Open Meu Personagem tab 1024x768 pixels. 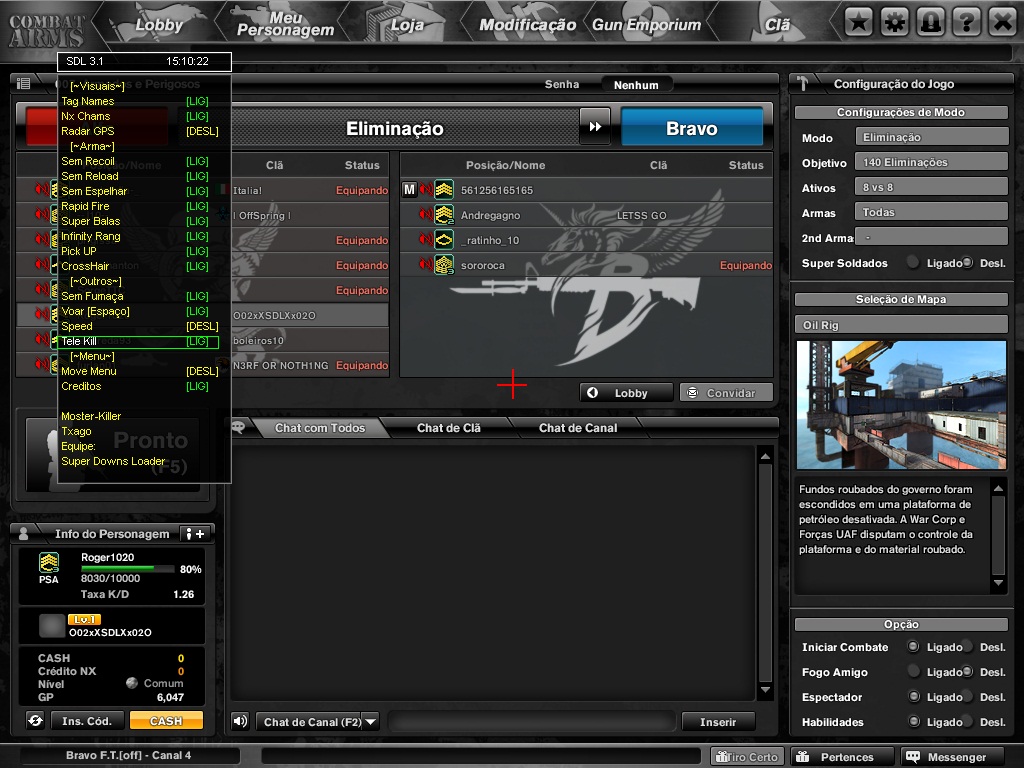285,25
